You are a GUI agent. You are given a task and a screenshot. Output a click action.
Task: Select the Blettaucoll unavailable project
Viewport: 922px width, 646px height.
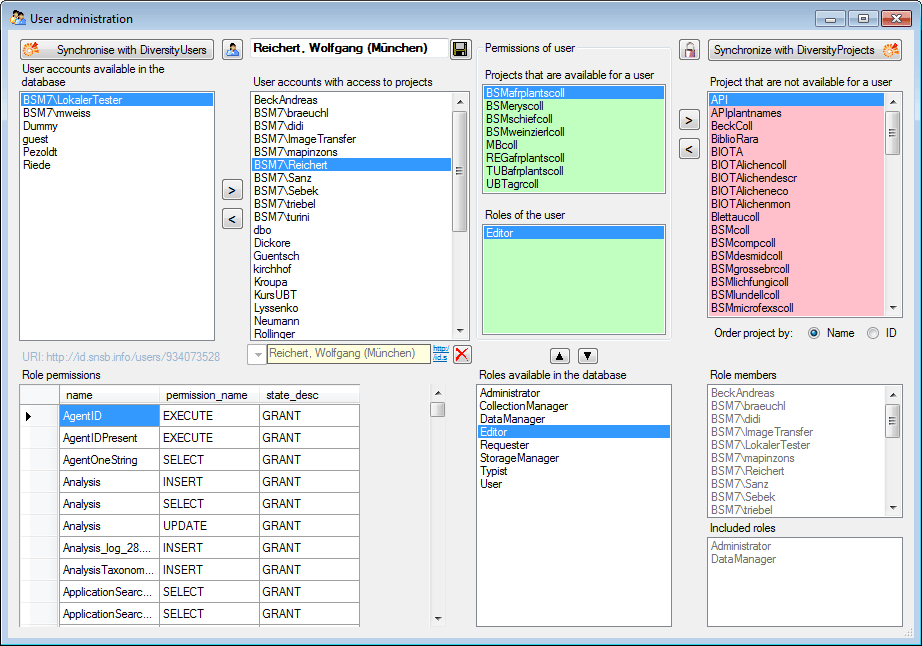796,217
